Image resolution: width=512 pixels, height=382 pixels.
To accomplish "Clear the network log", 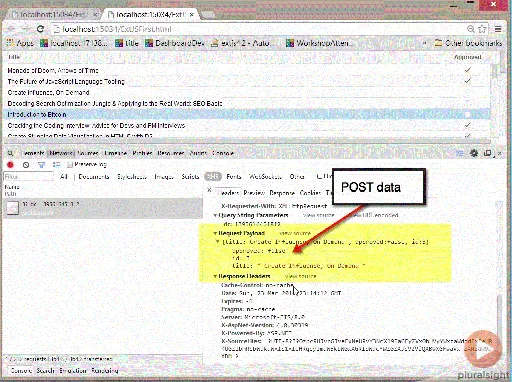I will (x=26, y=165).
